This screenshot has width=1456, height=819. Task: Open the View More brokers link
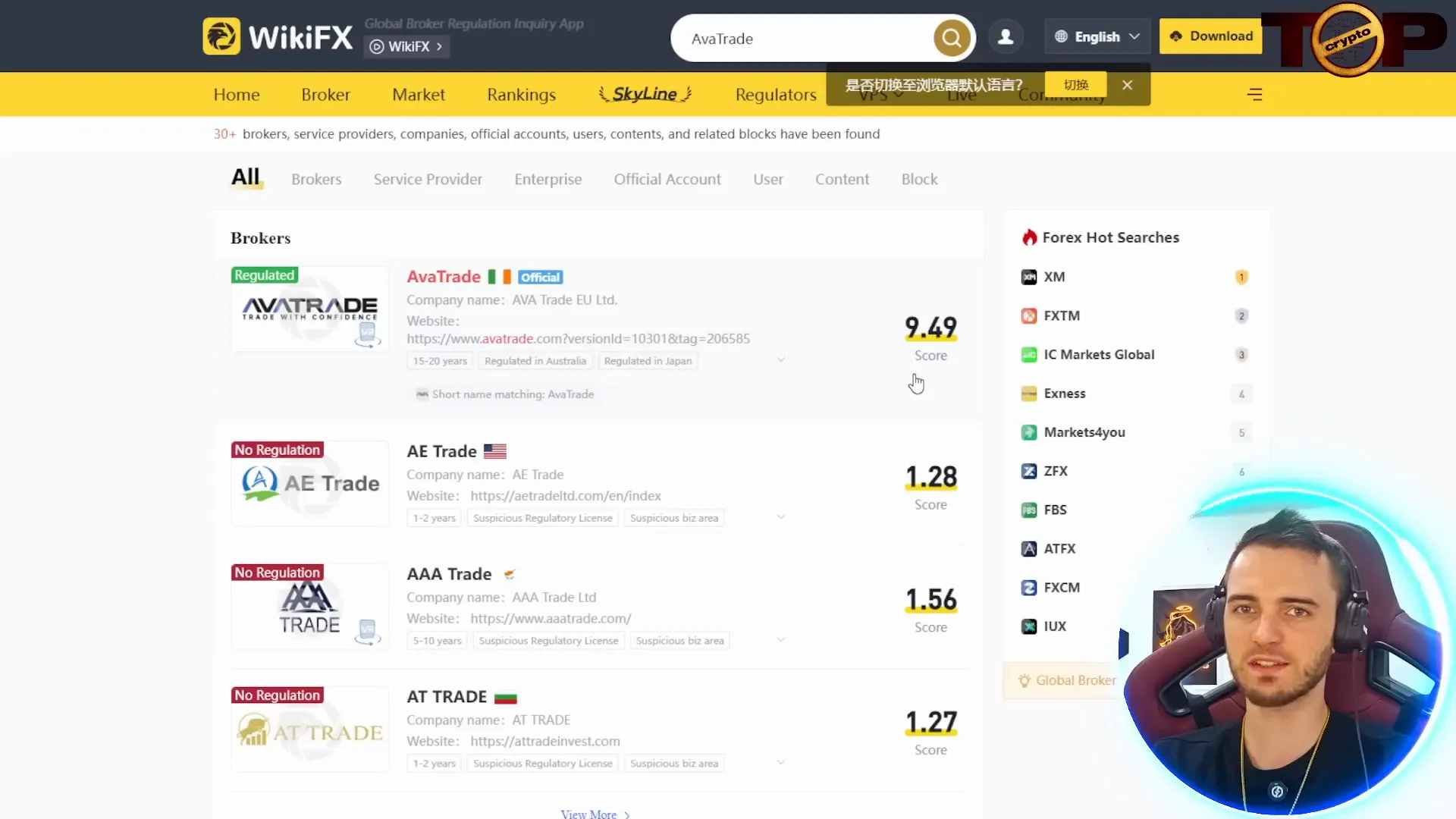point(595,814)
